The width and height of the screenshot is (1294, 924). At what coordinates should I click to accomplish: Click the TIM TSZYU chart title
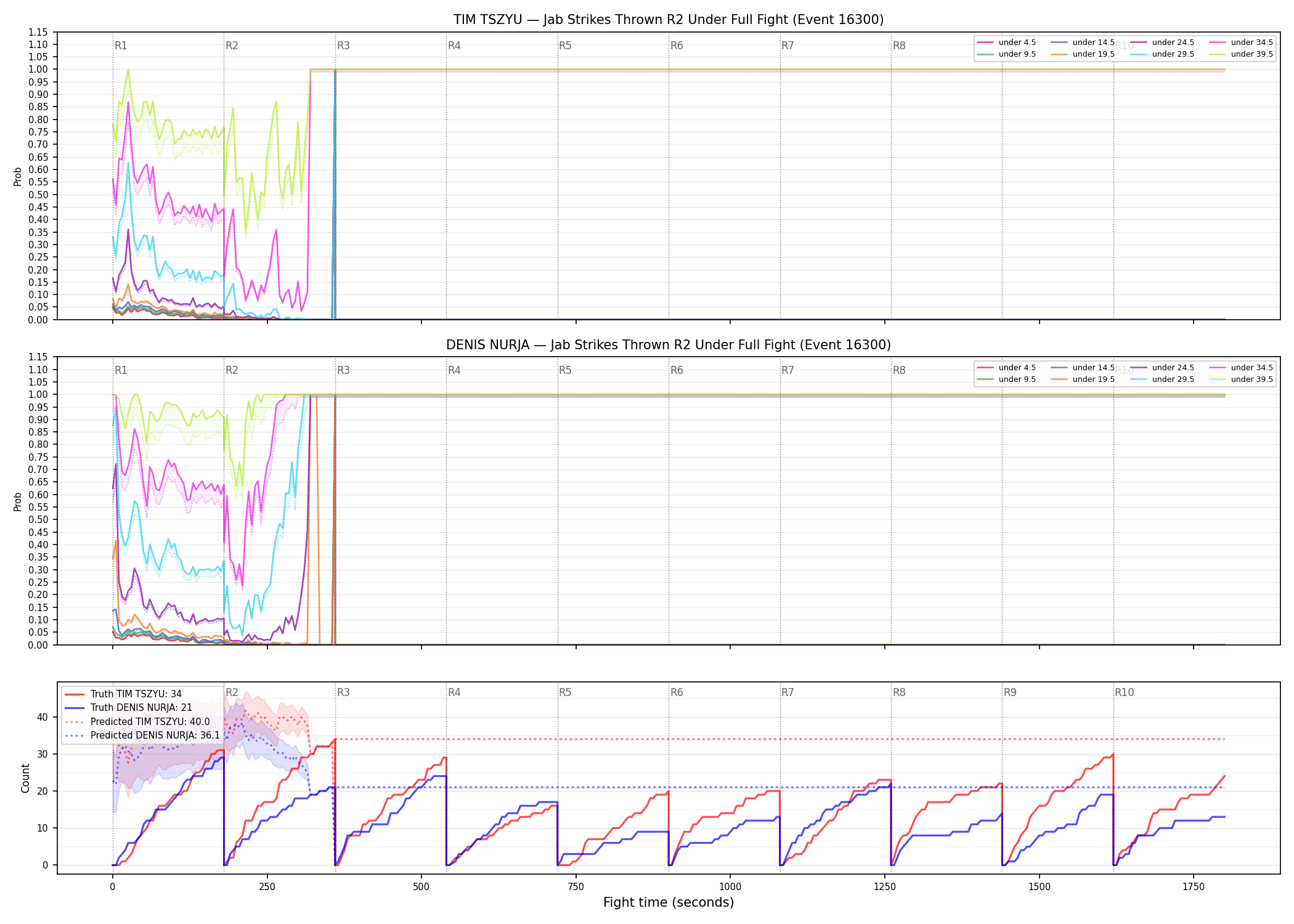669,20
